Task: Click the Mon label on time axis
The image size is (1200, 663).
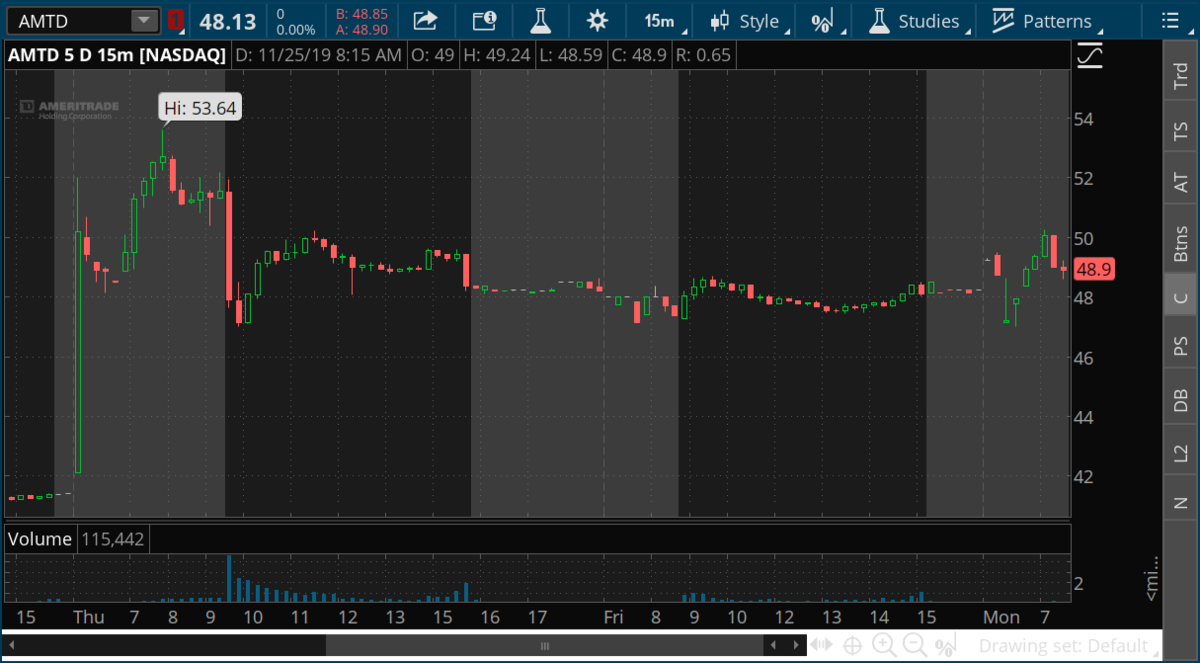Action: (x=1000, y=618)
